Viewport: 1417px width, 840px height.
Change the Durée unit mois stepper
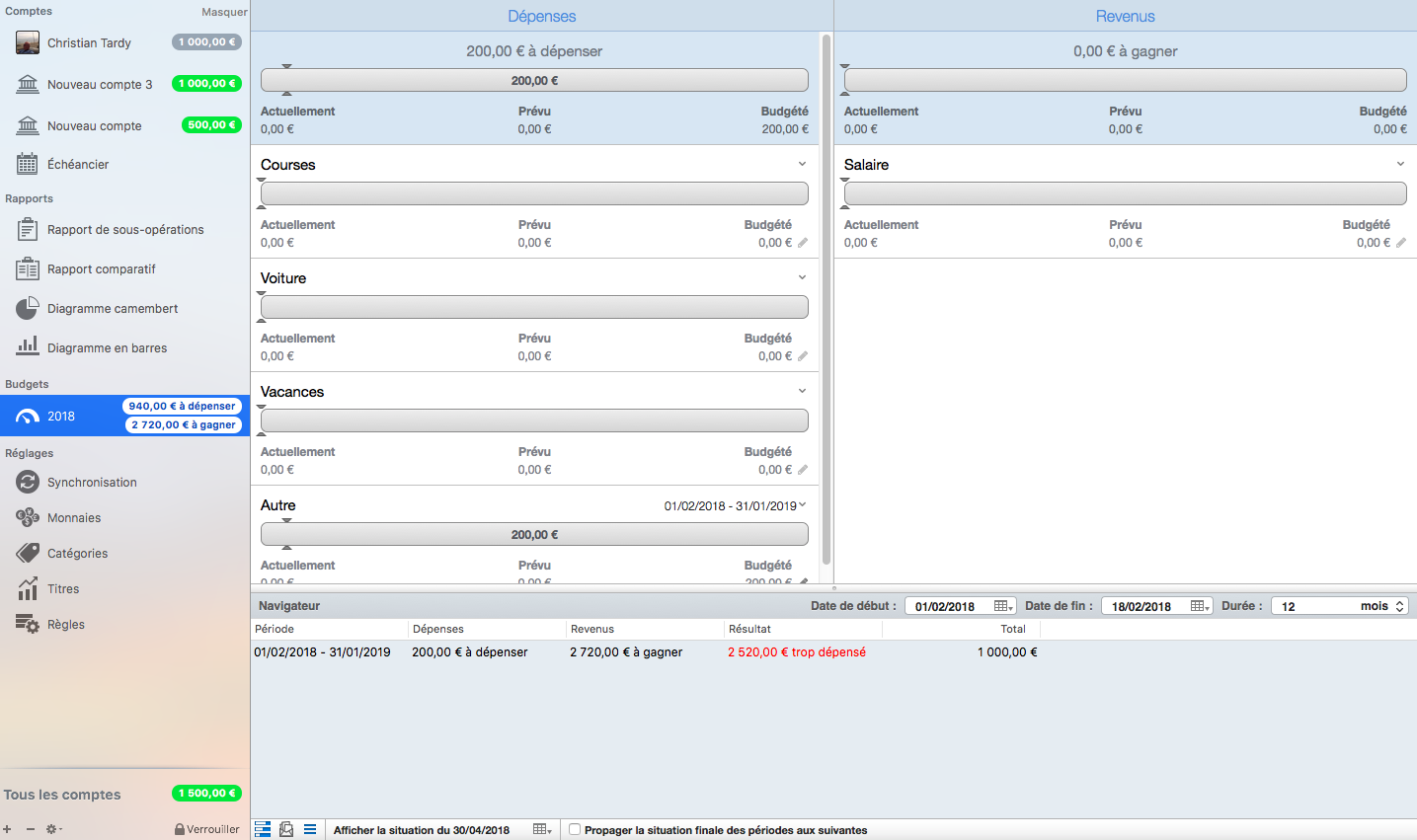(1400, 606)
